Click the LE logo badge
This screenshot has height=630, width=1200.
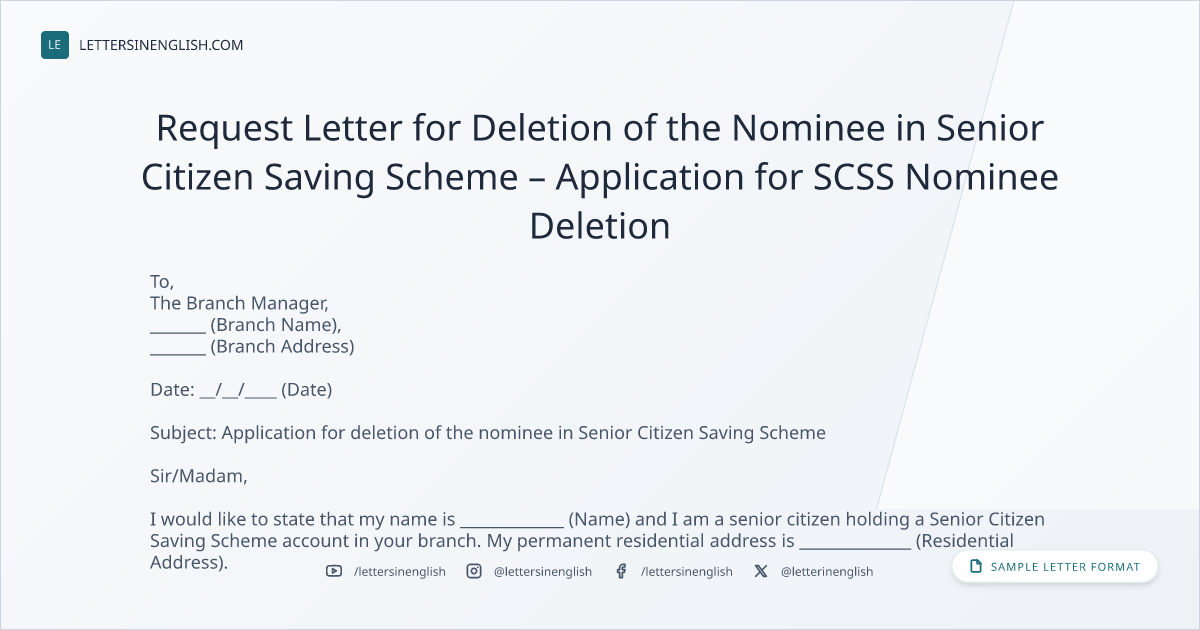pos(55,45)
